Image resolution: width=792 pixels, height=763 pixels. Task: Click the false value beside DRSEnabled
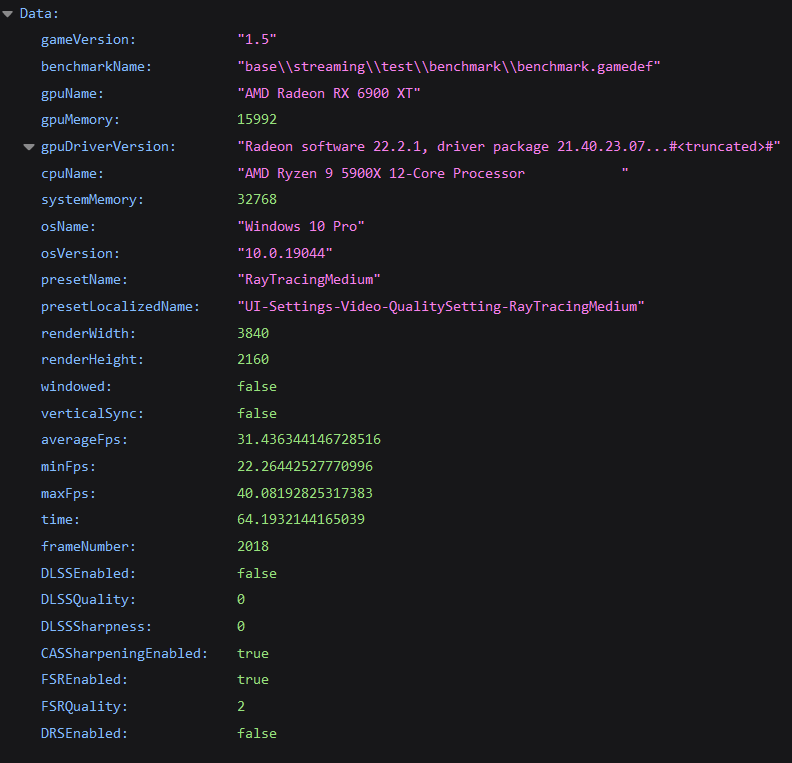click(x=257, y=733)
